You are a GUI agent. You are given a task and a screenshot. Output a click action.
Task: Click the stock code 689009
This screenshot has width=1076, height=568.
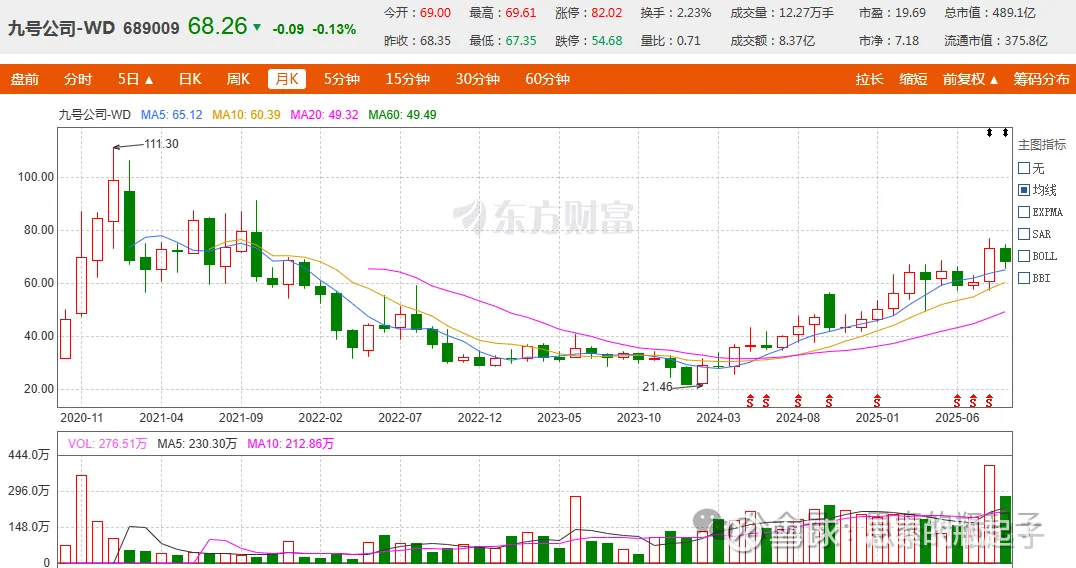(x=151, y=28)
